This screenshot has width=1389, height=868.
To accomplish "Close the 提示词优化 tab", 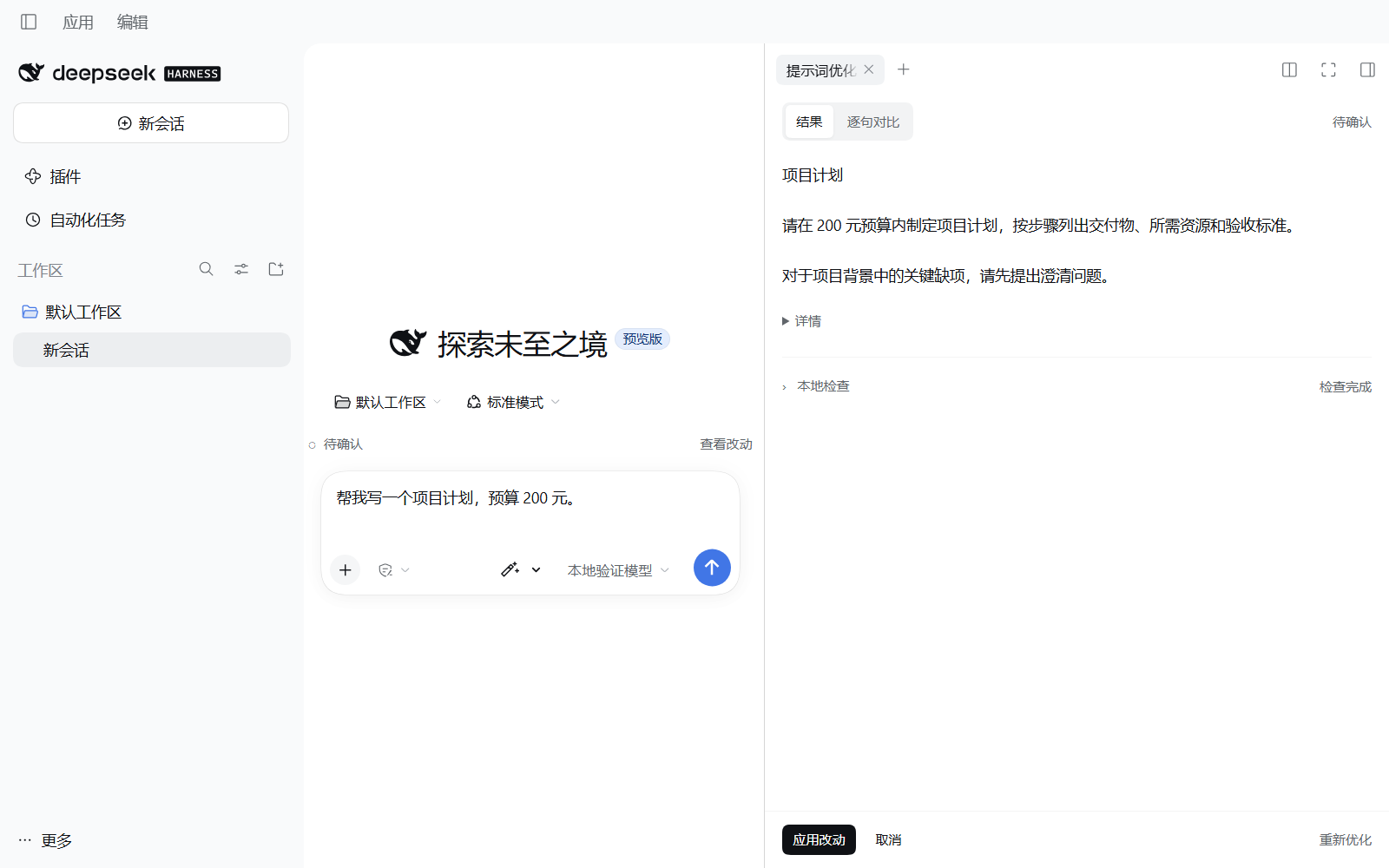I will click(x=869, y=69).
